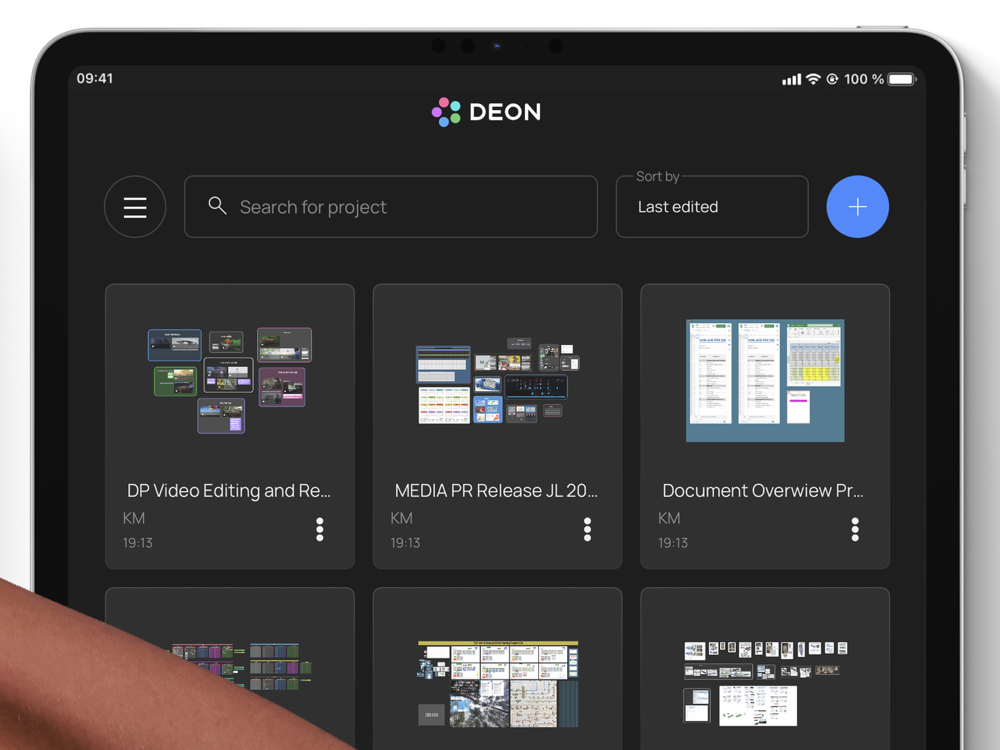Click KM label under MEDIA PR Release

(x=401, y=518)
